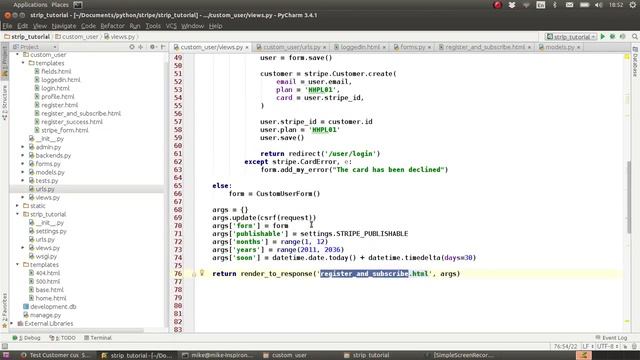Image resolution: width=640 pixels, height=360 pixels.
Task: Run the strip_tutorial configuration with green play
Action: point(603,37)
